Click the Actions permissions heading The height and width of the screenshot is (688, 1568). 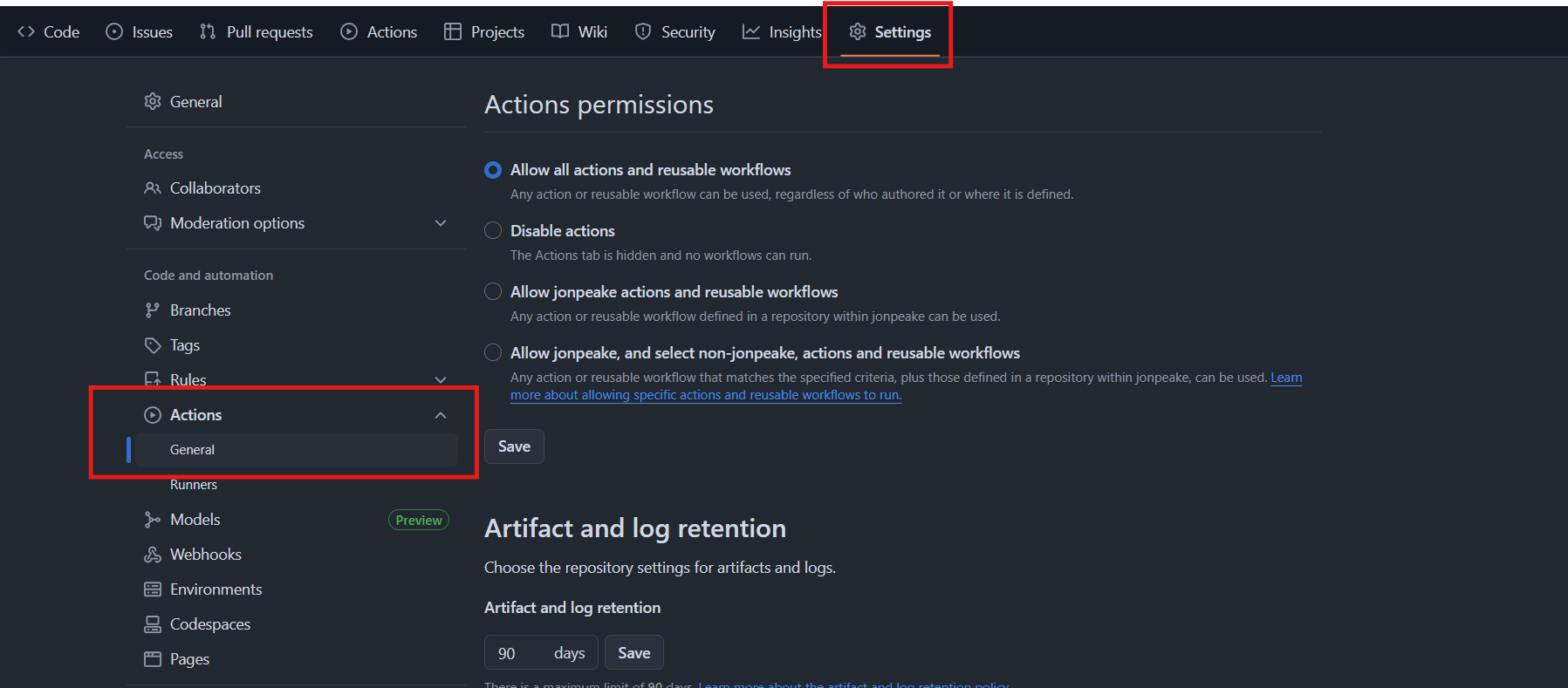coord(599,105)
